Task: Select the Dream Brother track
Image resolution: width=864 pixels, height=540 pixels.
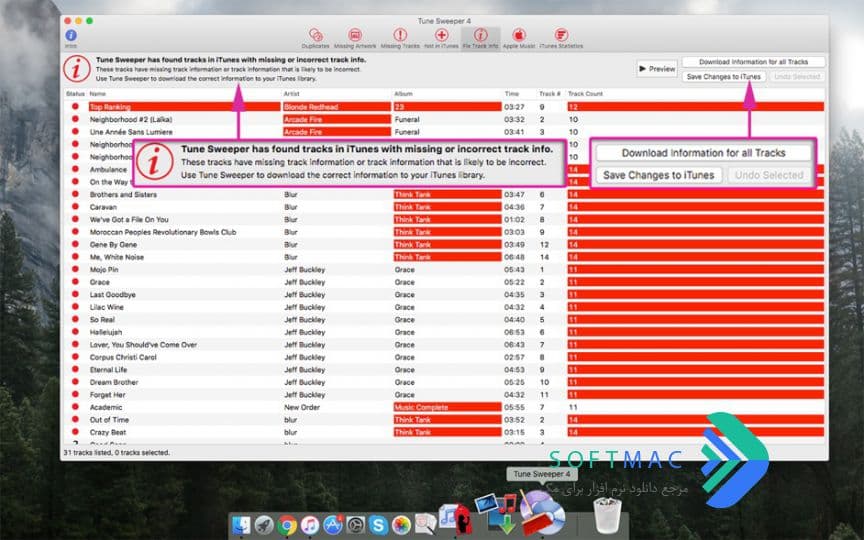Action: [x=114, y=382]
